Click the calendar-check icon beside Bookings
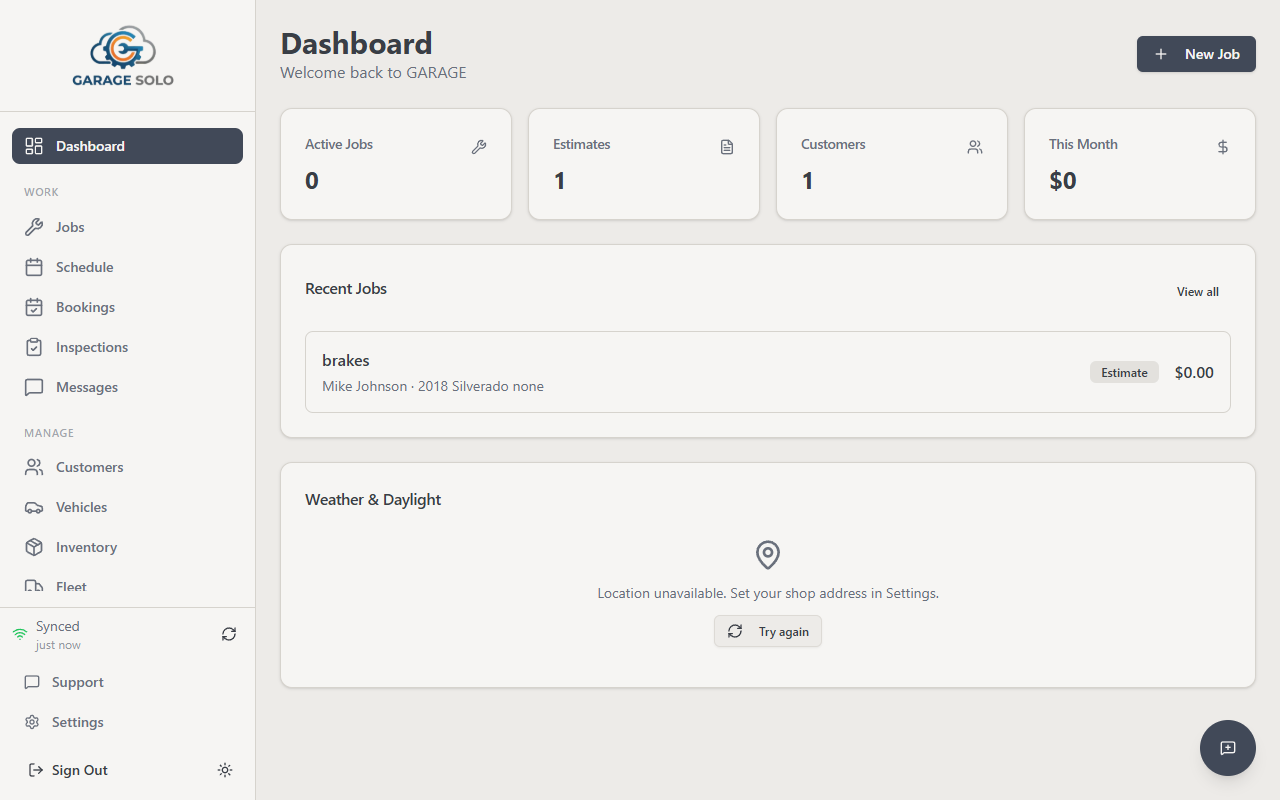 tap(34, 307)
